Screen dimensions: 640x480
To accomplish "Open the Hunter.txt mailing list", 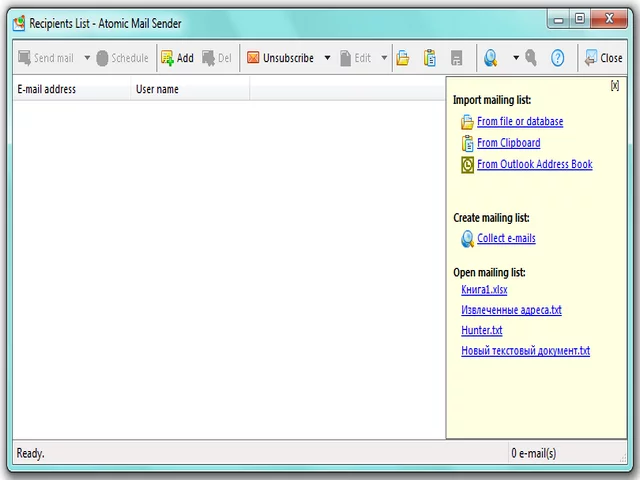I will click(481, 330).
